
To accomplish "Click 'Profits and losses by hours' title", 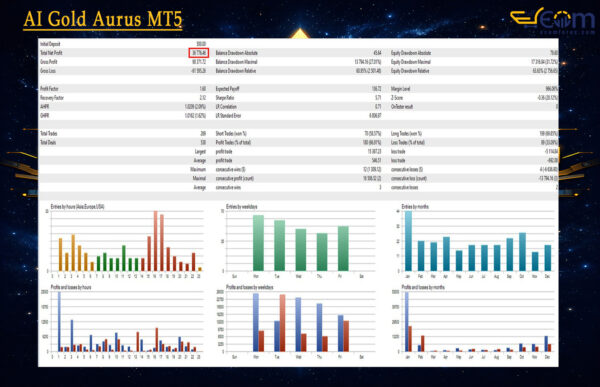I will coord(71,287).
